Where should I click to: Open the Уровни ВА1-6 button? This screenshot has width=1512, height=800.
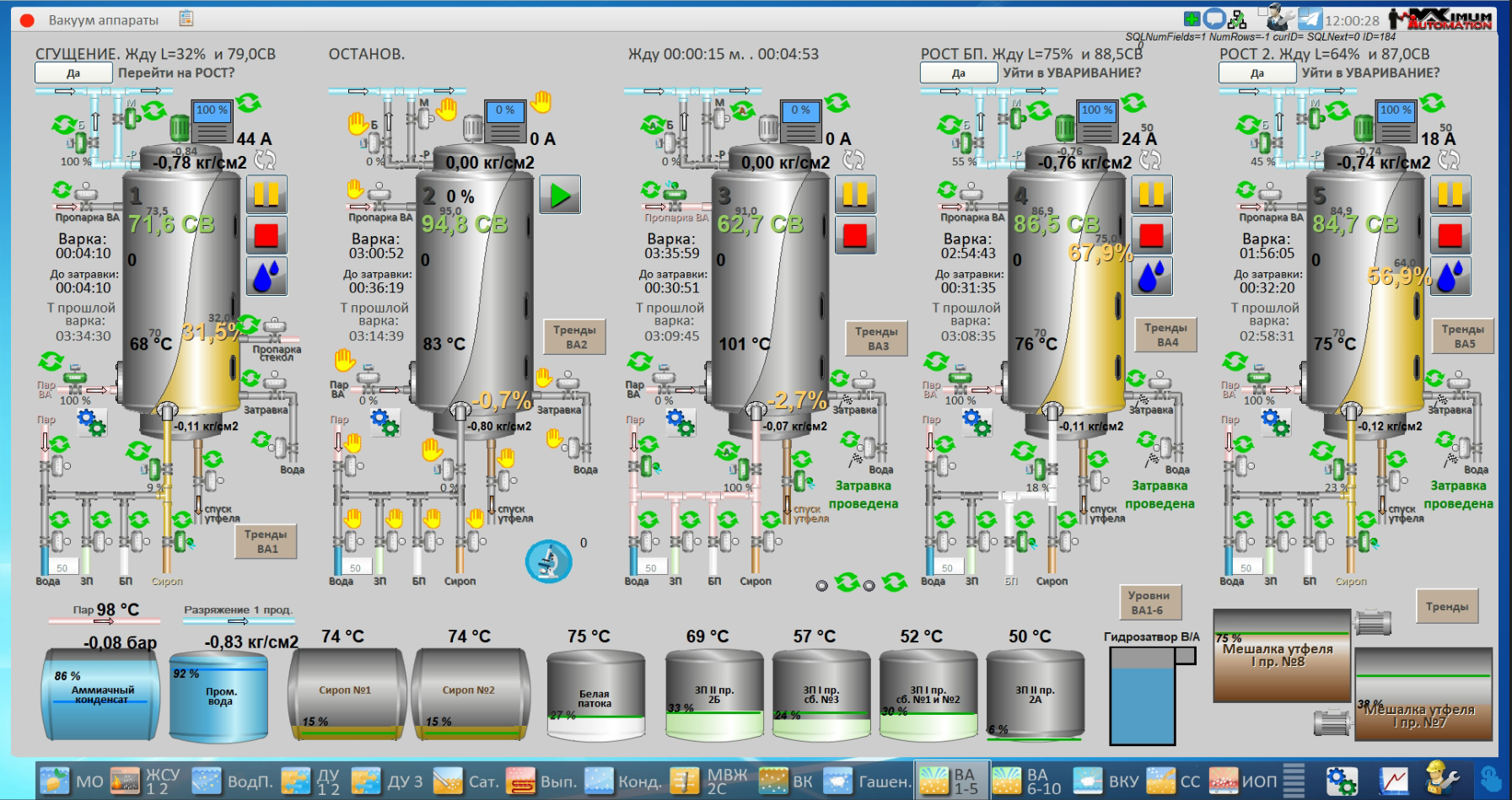coord(1149,603)
